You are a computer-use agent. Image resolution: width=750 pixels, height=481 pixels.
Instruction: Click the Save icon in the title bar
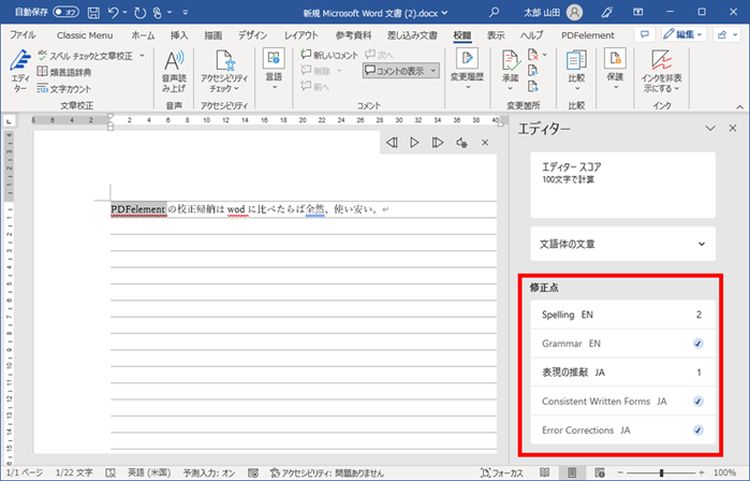[x=94, y=13]
